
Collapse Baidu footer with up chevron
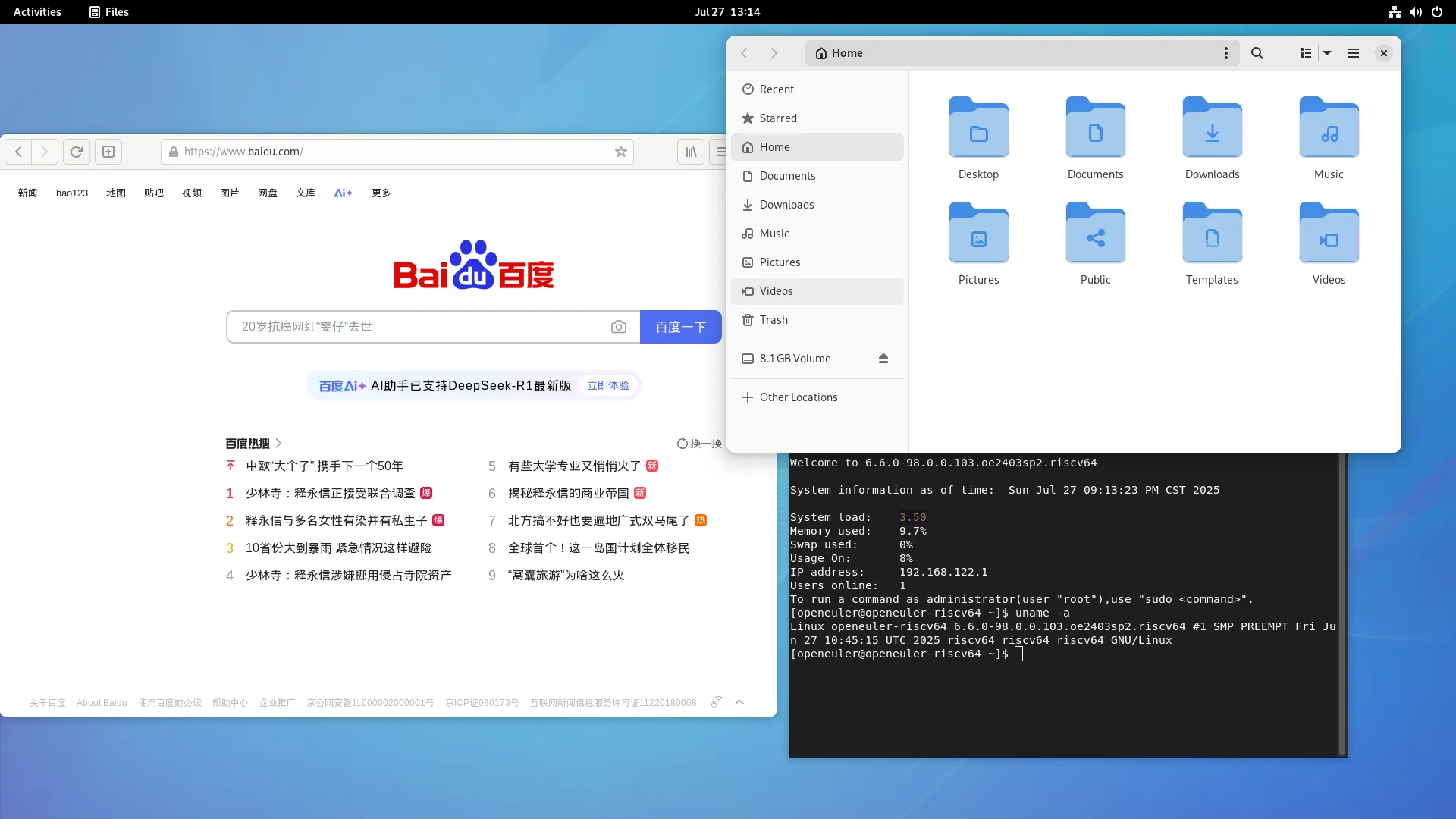[739, 702]
